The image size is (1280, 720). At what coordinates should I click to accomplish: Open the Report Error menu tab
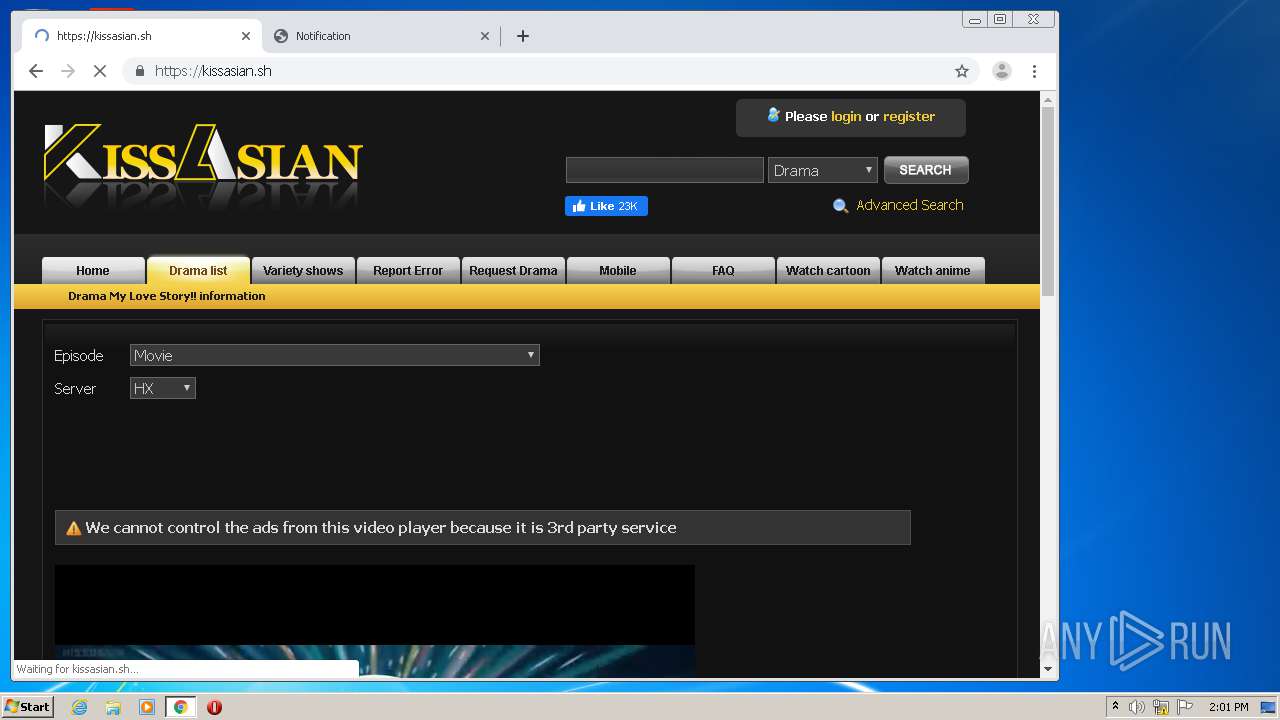[408, 271]
